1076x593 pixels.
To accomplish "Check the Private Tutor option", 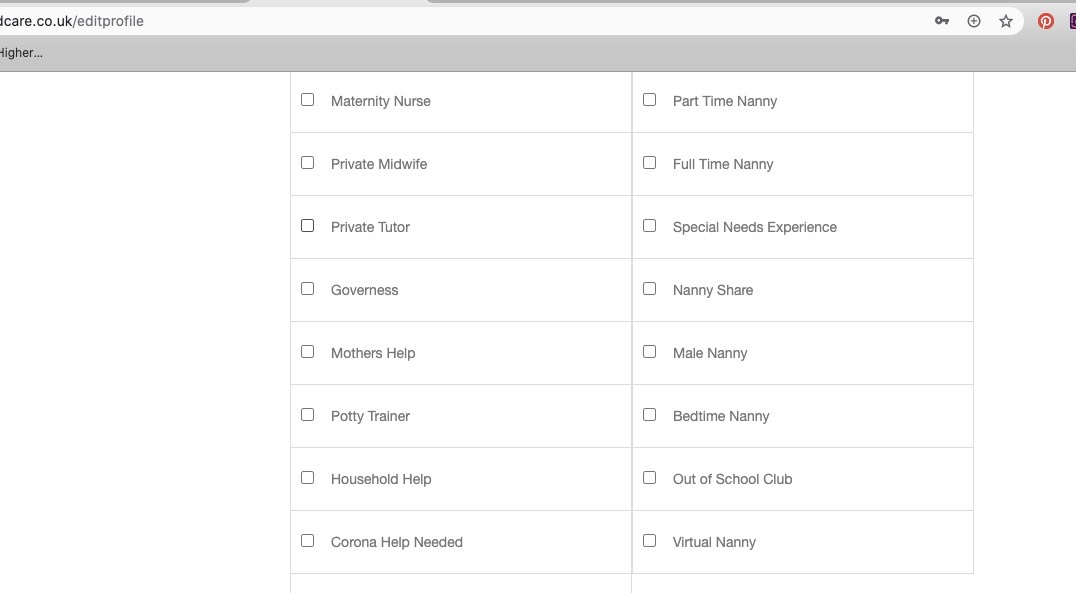I will click(307, 226).
